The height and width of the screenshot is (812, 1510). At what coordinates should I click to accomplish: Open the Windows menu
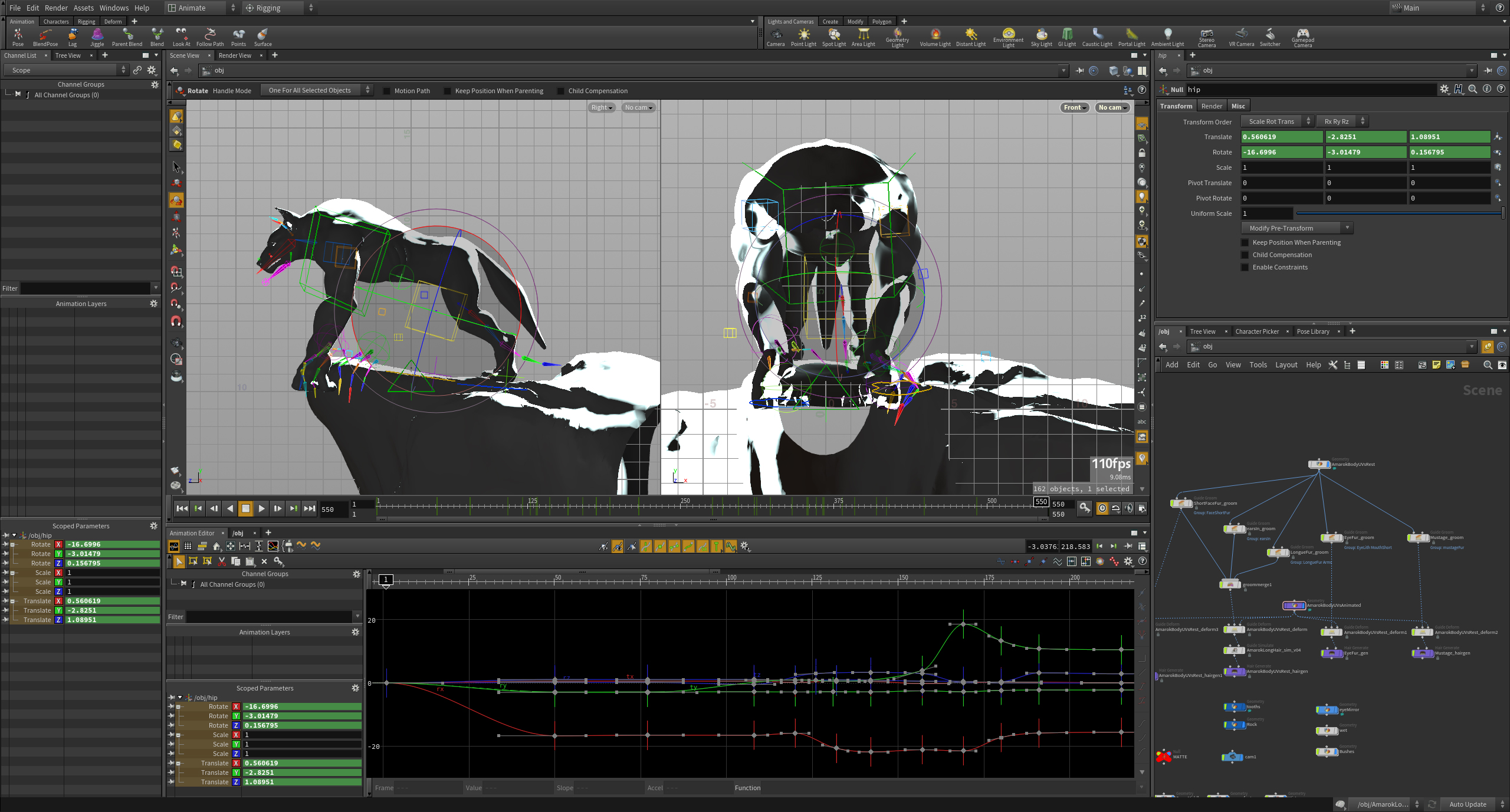(x=114, y=8)
